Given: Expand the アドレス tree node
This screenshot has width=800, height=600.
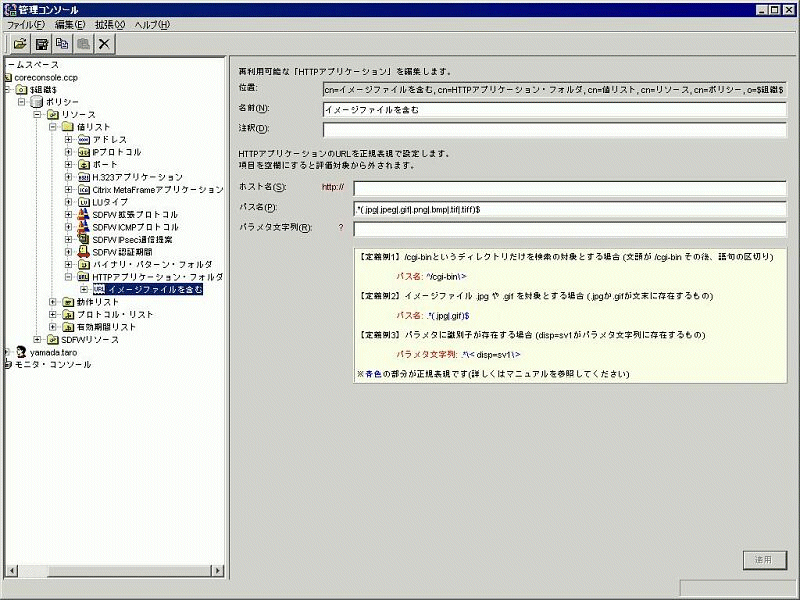Looking at the screenshot, I should (x=69, y=139).
